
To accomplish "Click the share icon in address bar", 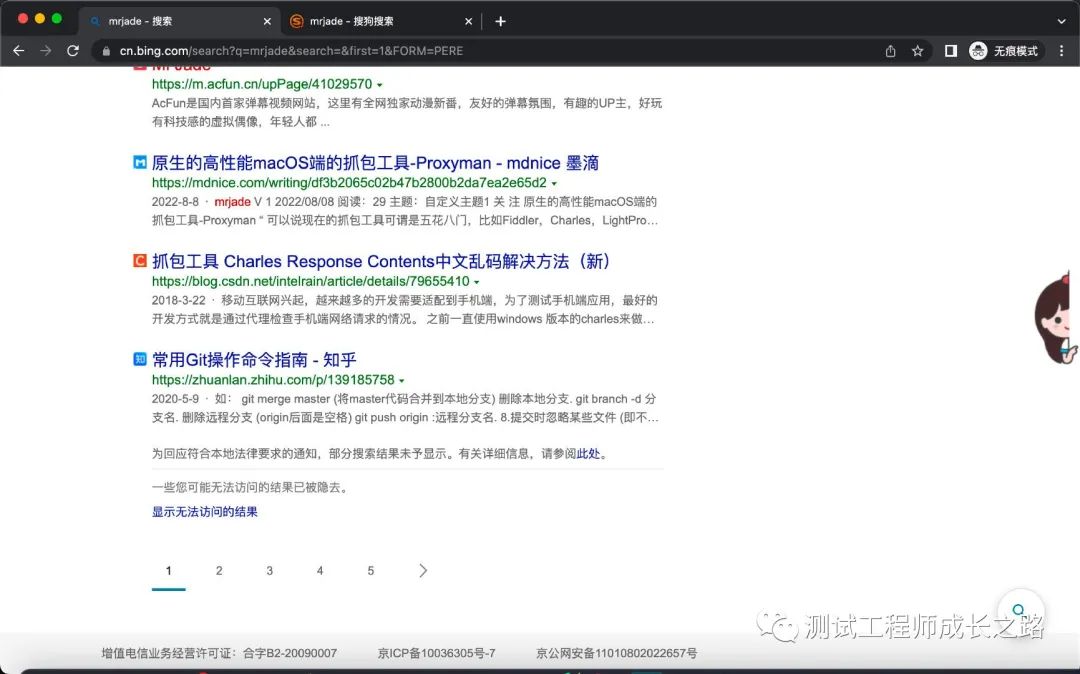I will pos(891,51).
